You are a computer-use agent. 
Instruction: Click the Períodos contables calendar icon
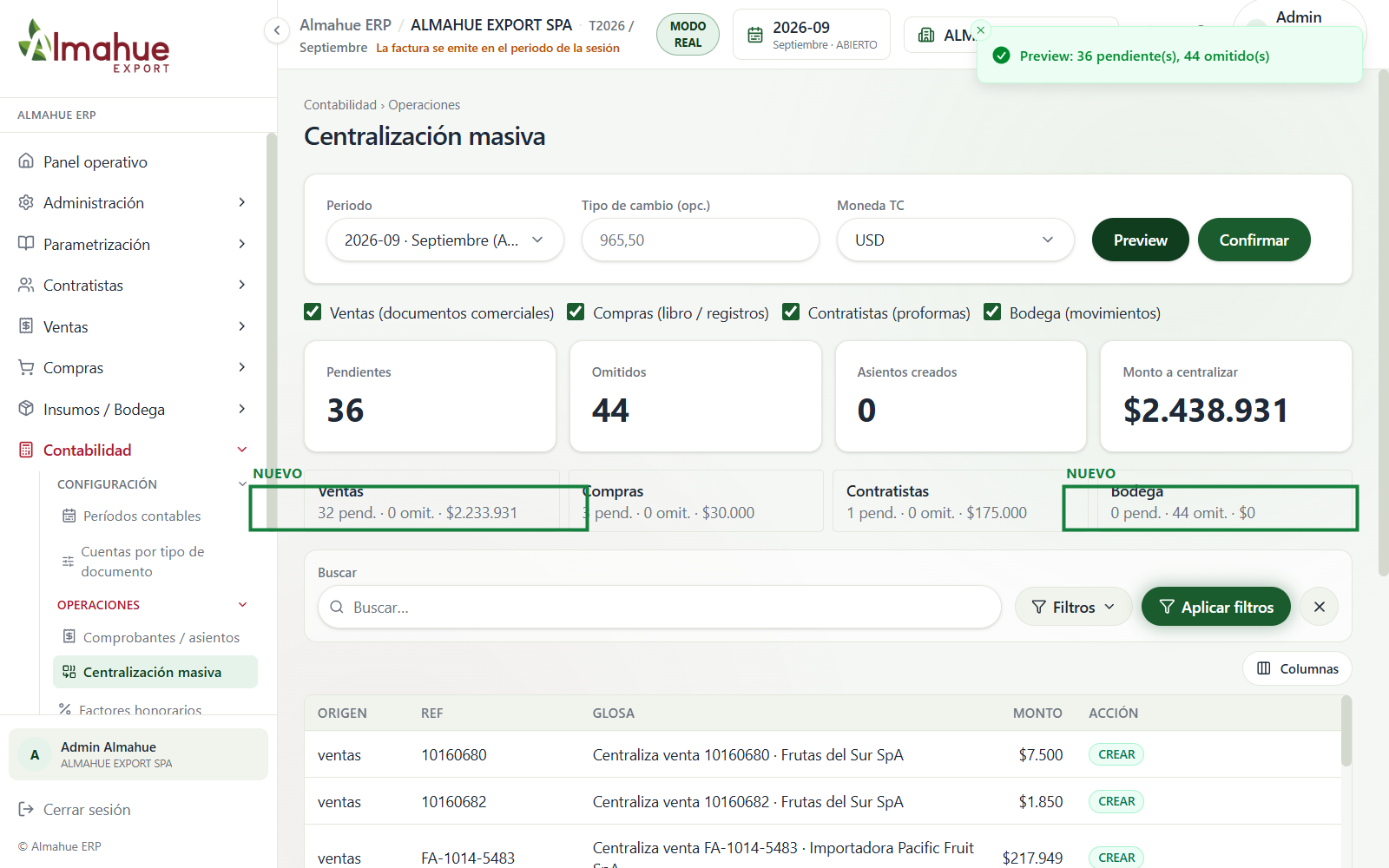point(69,516)
